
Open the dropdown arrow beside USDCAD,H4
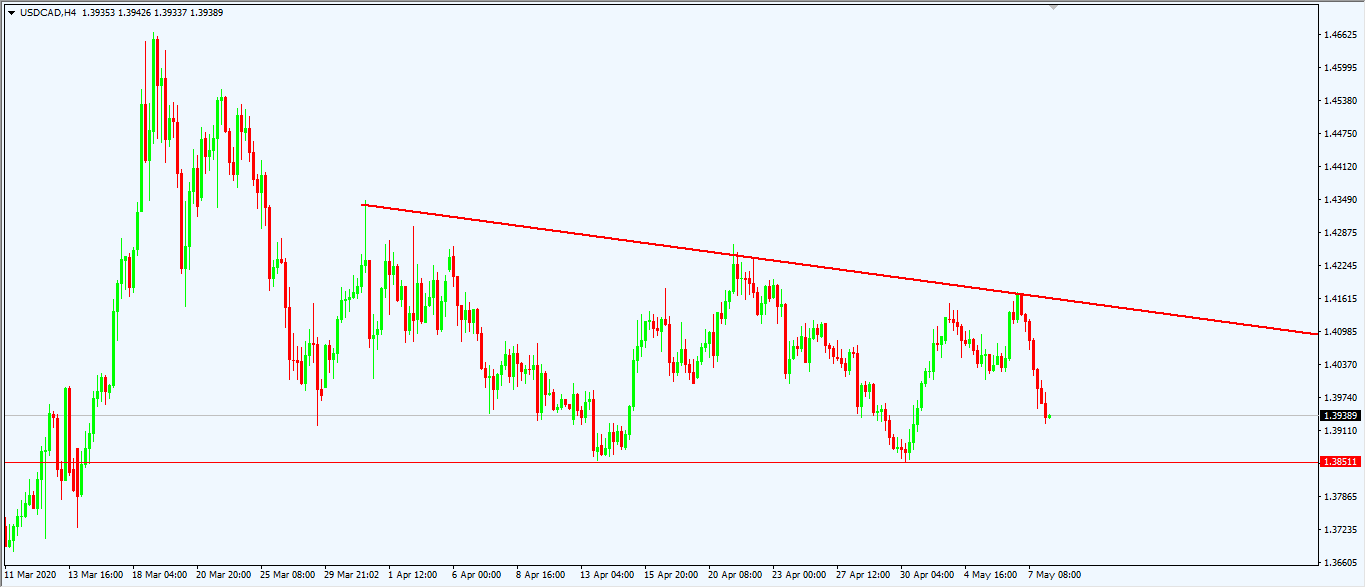click(11, 12)
